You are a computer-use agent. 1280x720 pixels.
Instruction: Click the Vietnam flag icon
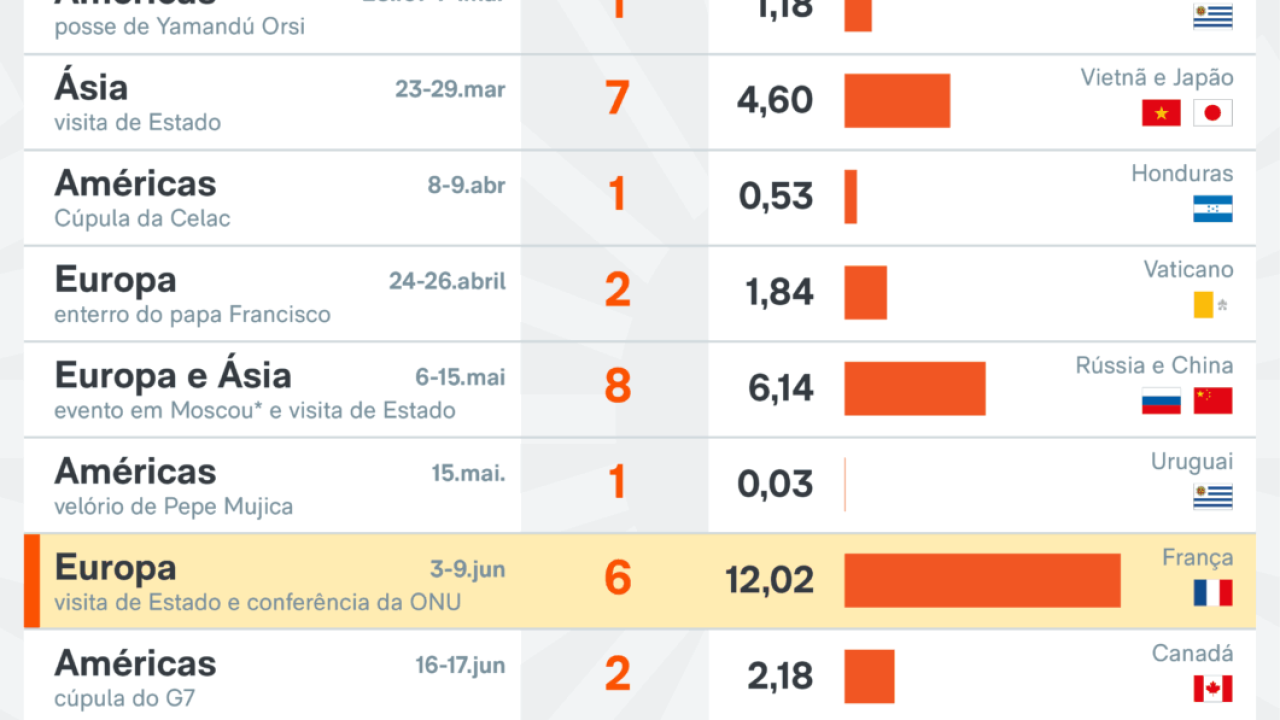(x=1161, y=113)
